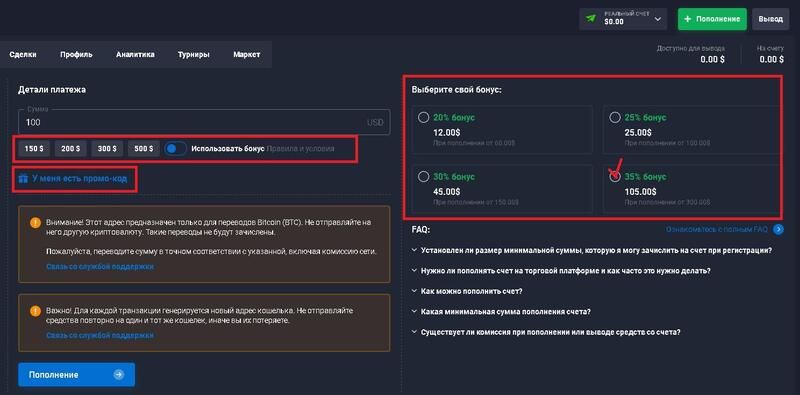Select the 25% бонус radio option

[615, 117]
